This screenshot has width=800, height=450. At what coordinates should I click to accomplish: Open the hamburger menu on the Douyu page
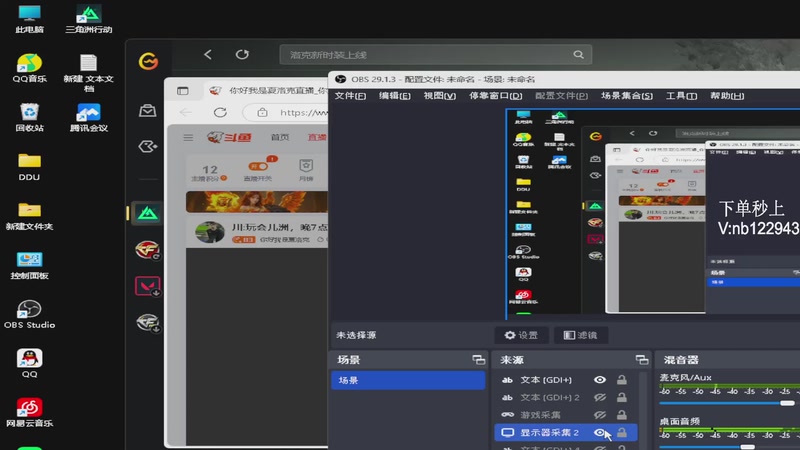pyautogui.click(x=188, y=137)
